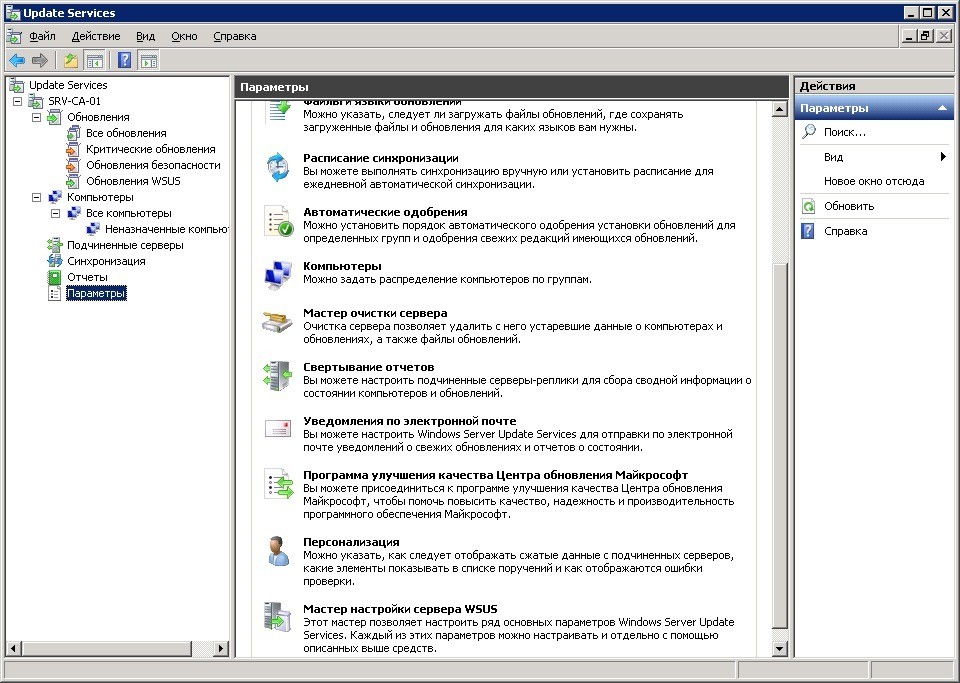
Task: Select Параметры node in tree
Action: 96,293
